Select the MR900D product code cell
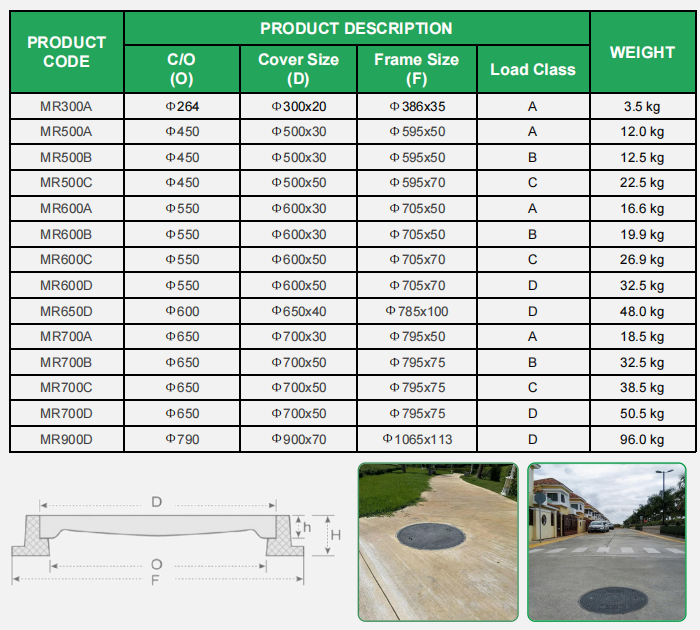The height and width of the screenshot is (630, 700). pos(66,439)
